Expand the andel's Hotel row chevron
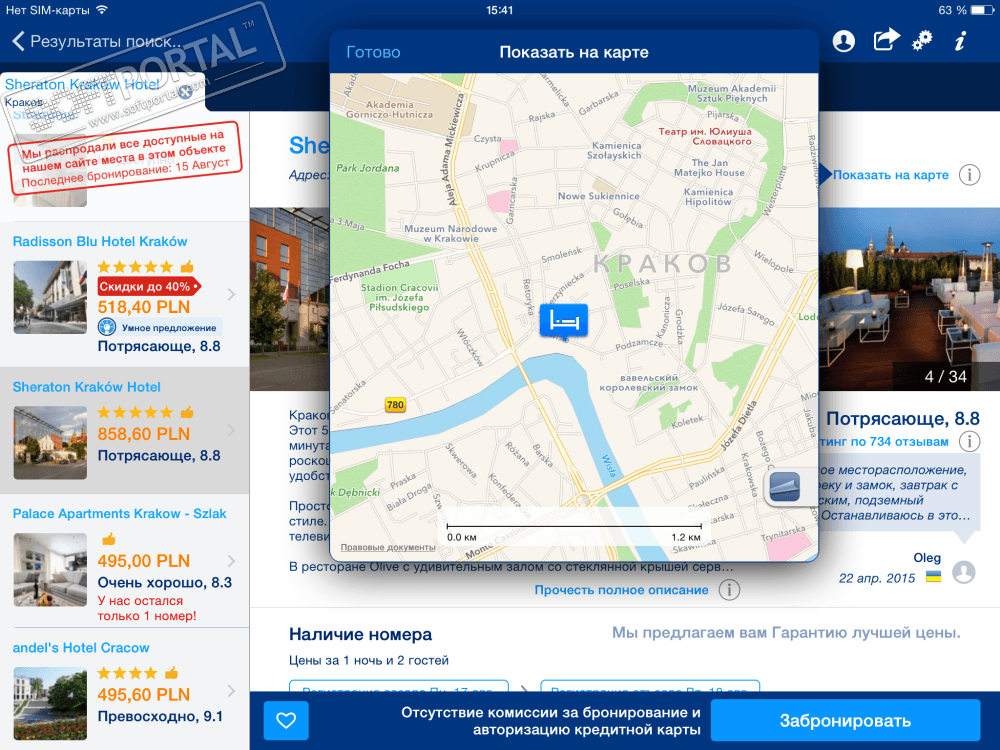 pos(232,691)
